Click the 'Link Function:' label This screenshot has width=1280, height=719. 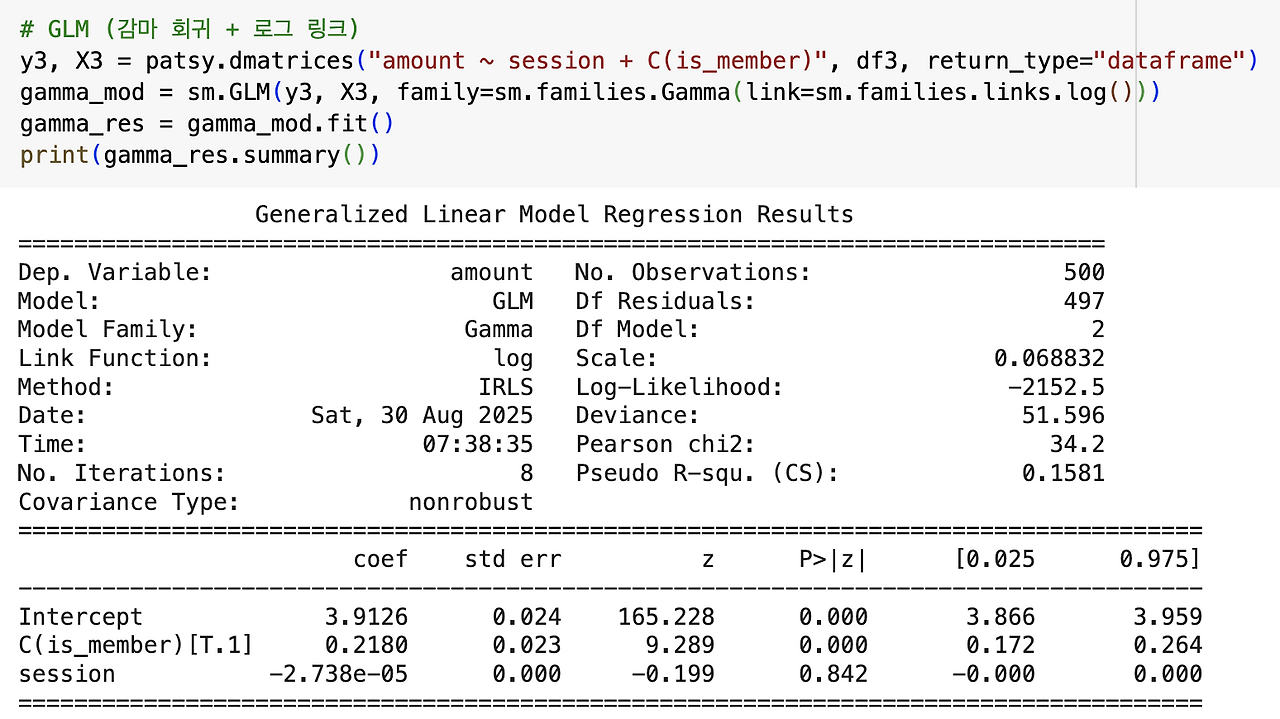tap(115, 358)
